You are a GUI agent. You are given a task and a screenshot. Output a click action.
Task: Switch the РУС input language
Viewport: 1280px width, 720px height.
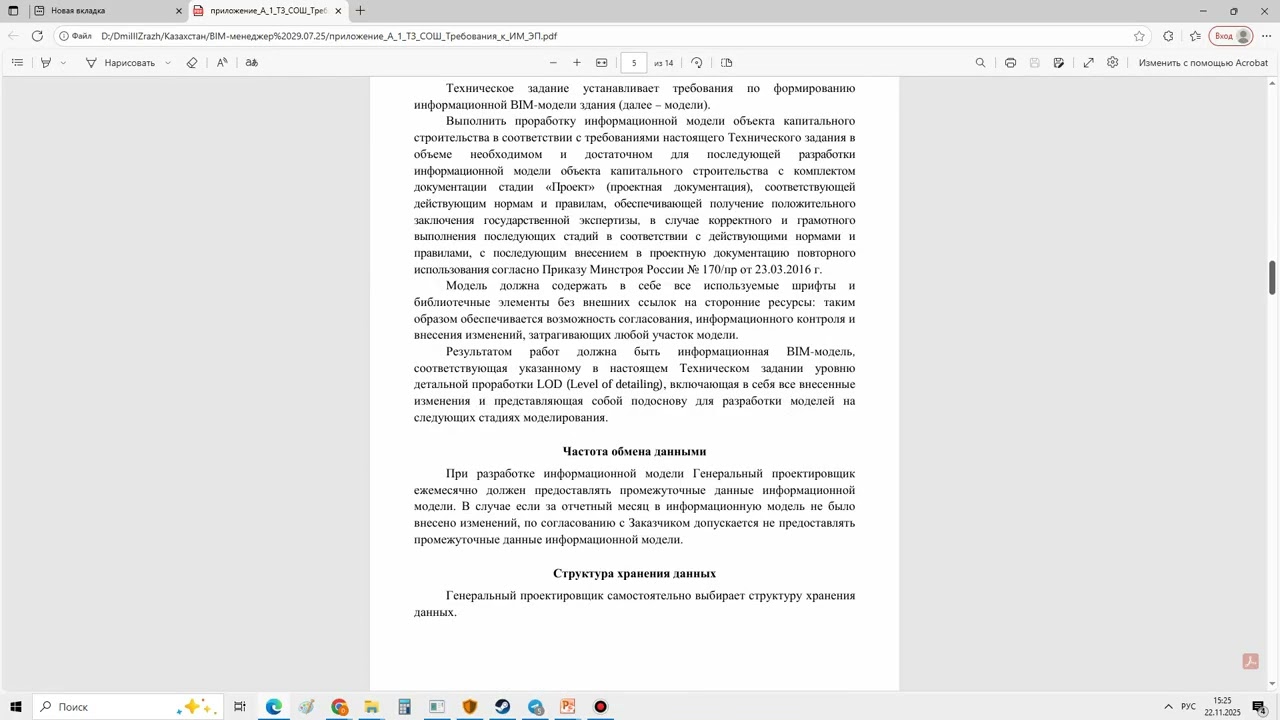coord(1188,707)
